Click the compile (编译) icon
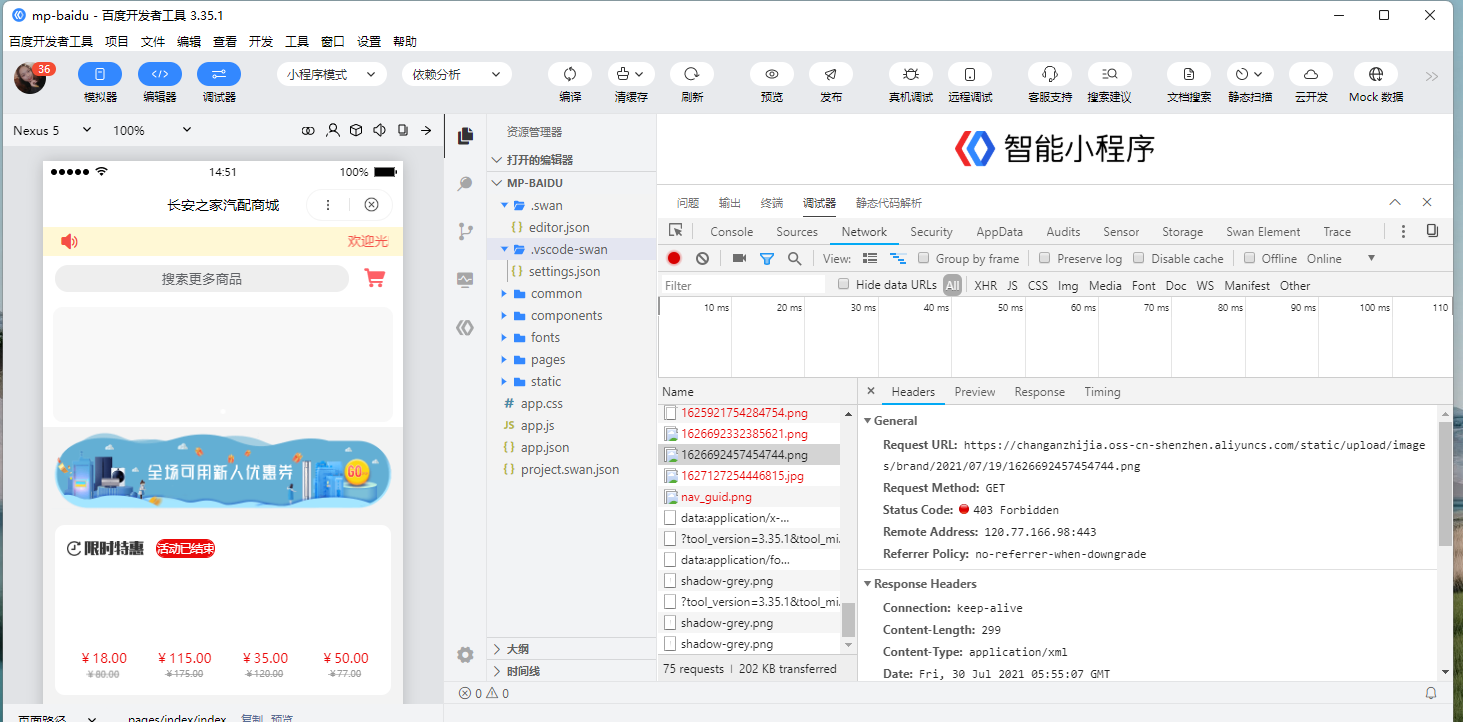The height and width of the screenshot is (722, 1463). (570, 74)
